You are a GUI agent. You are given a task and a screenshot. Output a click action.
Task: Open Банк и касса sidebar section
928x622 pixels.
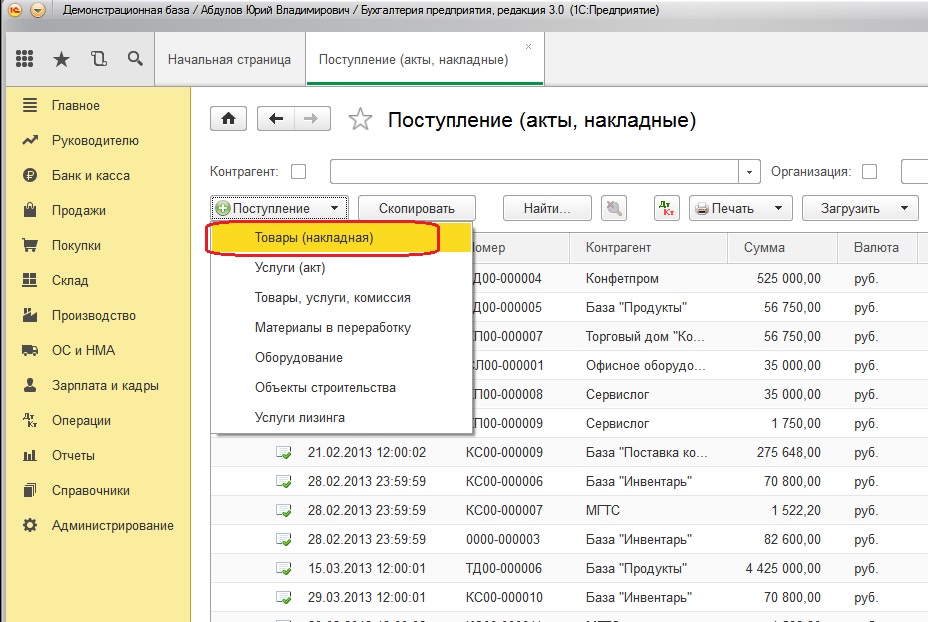91,176
